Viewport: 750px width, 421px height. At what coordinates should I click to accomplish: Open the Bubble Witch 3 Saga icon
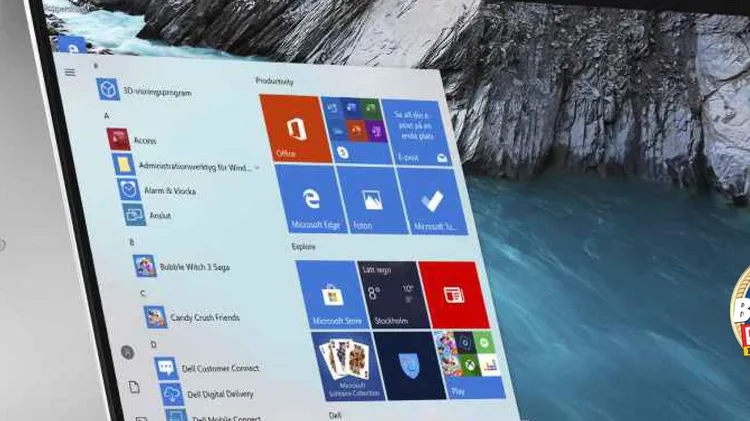tap(144, 266)
